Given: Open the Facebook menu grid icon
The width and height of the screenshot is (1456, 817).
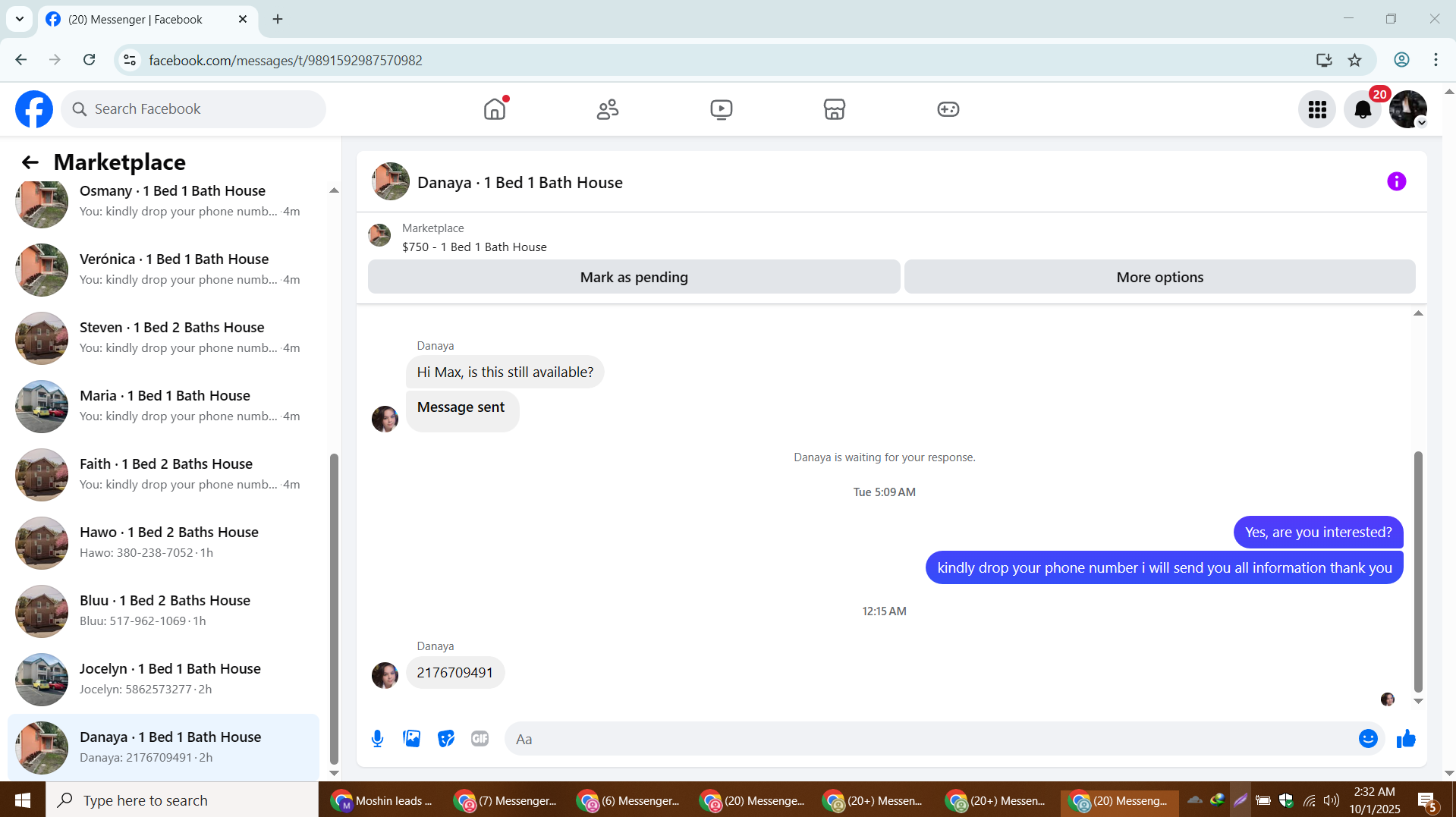Looking at the screenshot, I should 1317,109.
